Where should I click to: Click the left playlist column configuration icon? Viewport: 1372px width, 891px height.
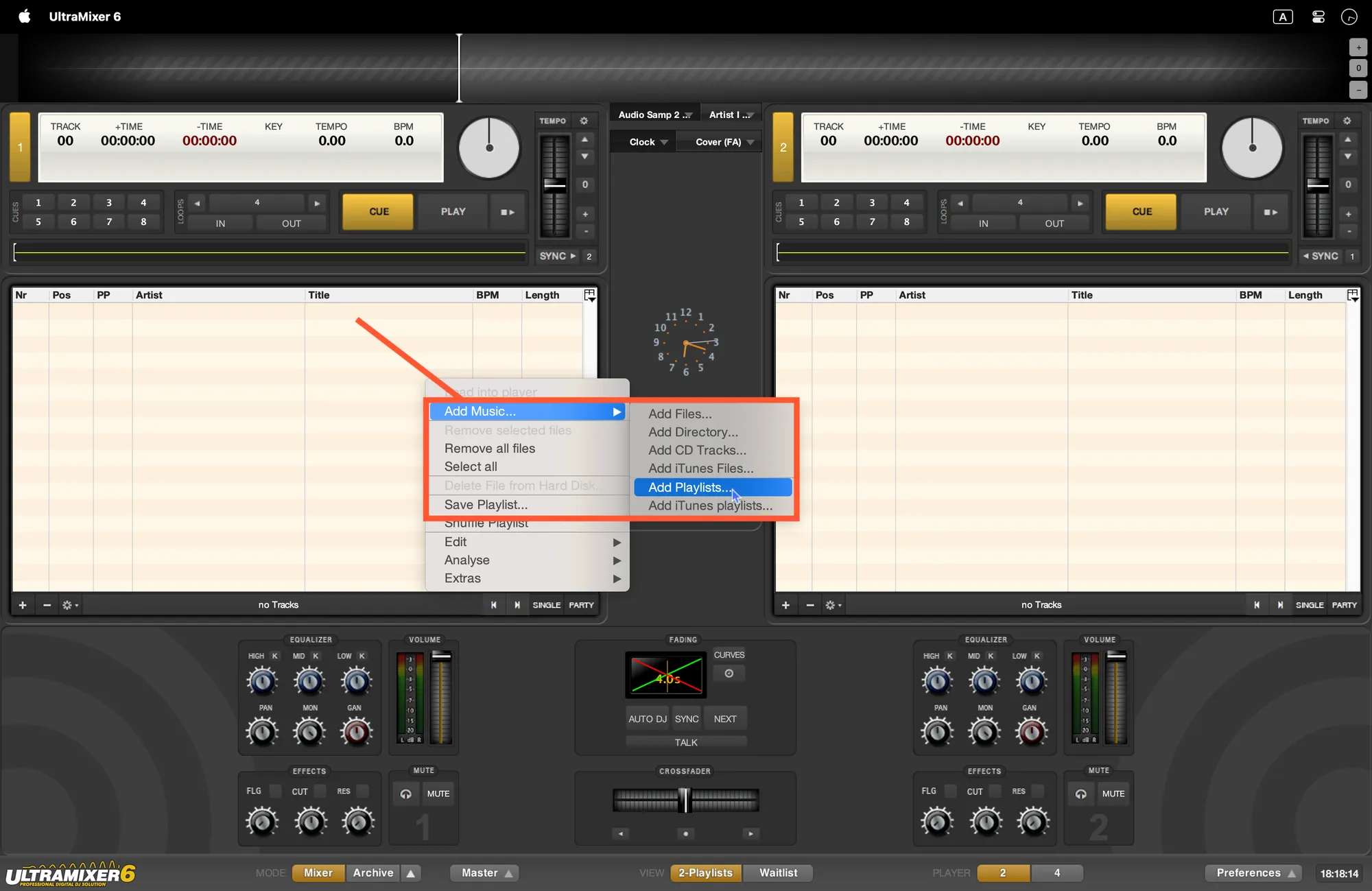point(590,295)
